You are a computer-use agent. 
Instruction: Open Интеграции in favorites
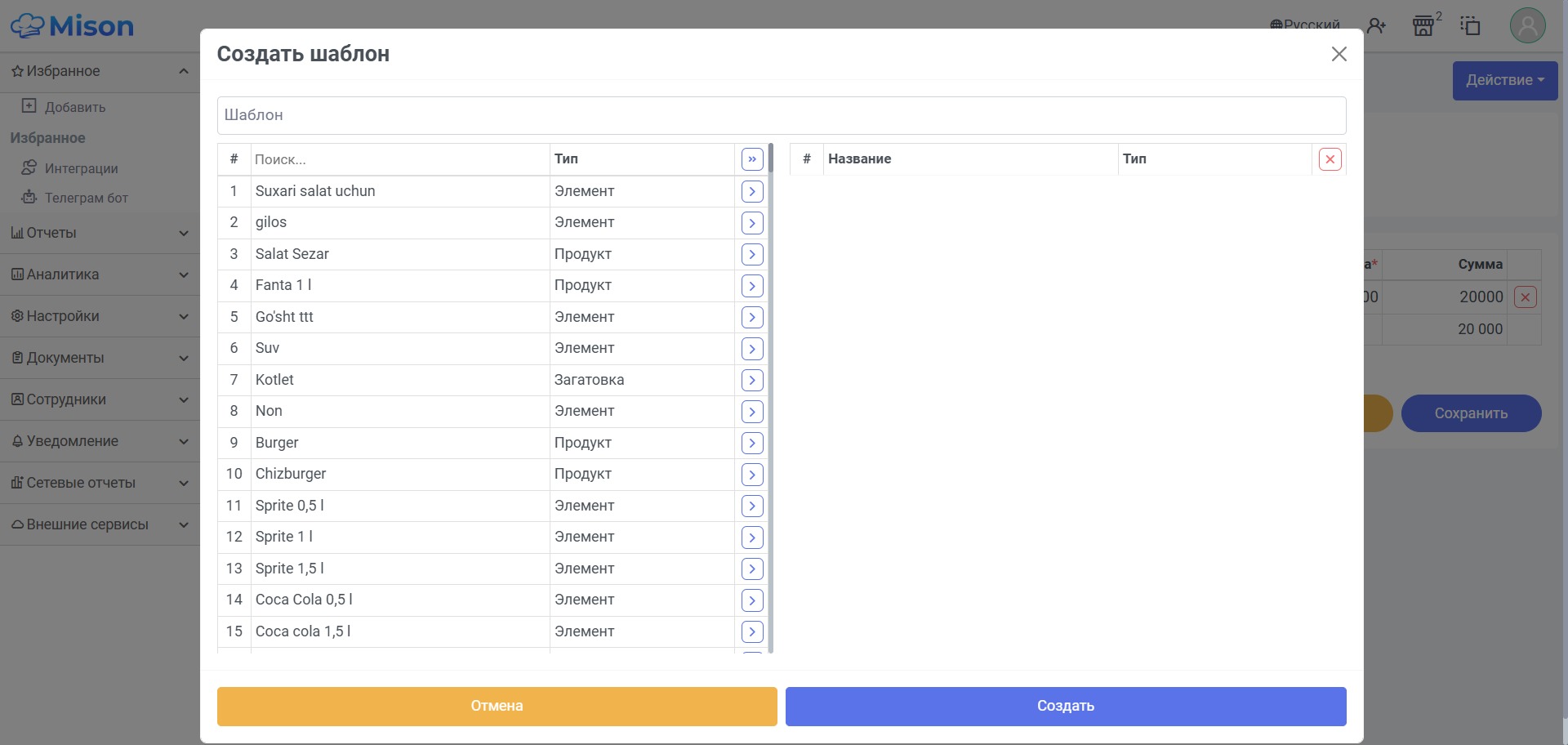pyautogui.click(x=81, y=168)
